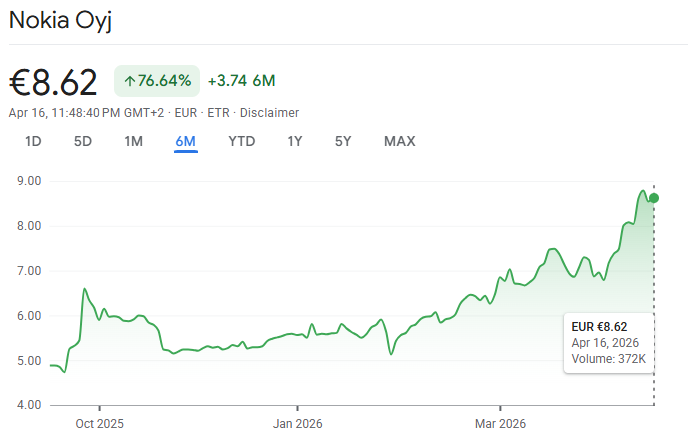688x436 pixels.
Task: Click the EUR €8.62 tooltip box
Action: (609, 343)
